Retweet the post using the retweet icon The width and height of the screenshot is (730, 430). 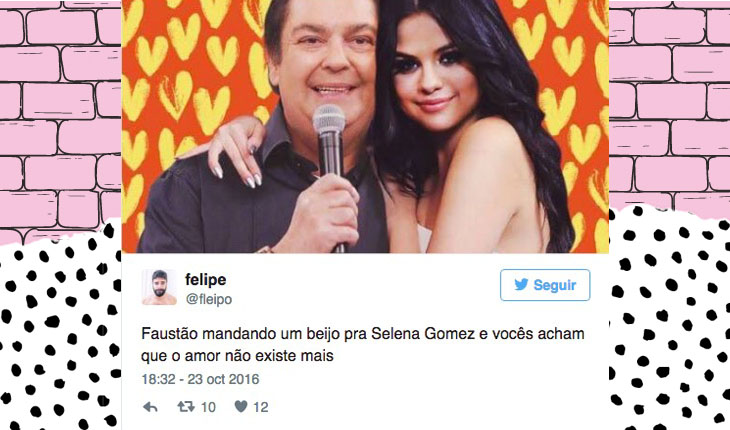tap(186, 407)
